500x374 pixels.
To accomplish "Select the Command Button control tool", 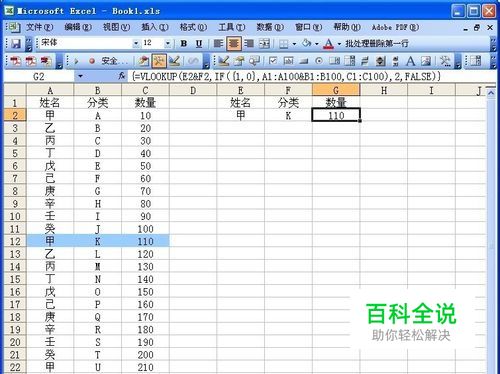I will tap(304, 61).
